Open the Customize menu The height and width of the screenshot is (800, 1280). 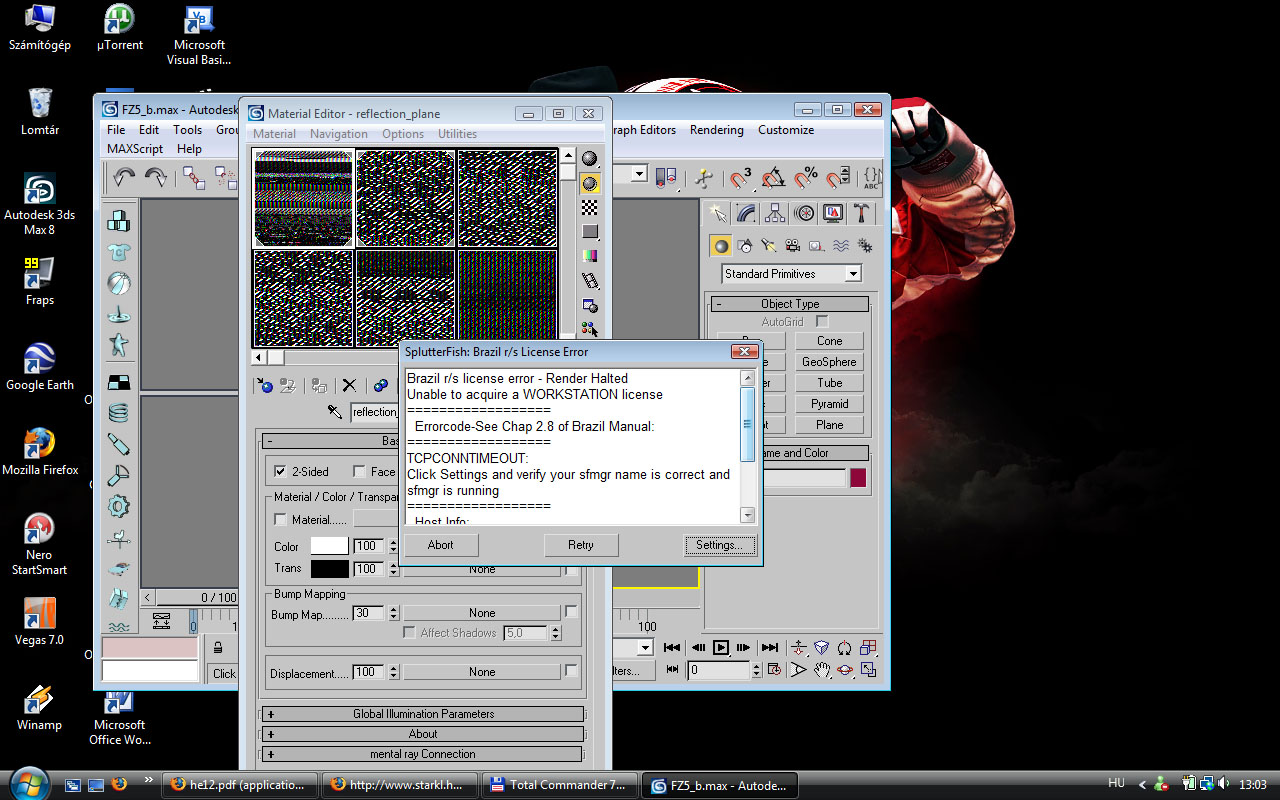(786, 130)
